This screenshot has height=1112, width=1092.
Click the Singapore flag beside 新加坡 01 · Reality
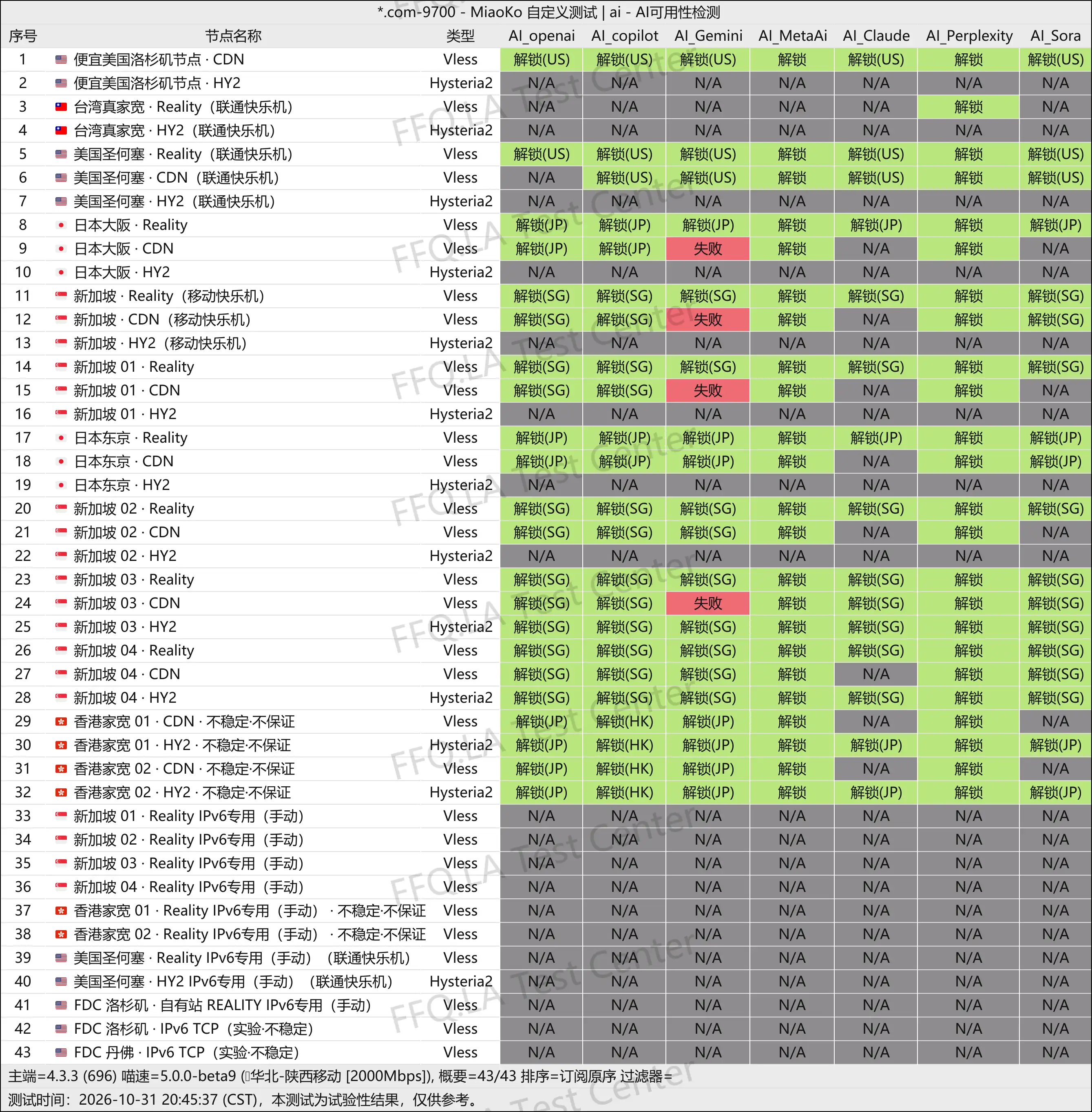[61, 367]
